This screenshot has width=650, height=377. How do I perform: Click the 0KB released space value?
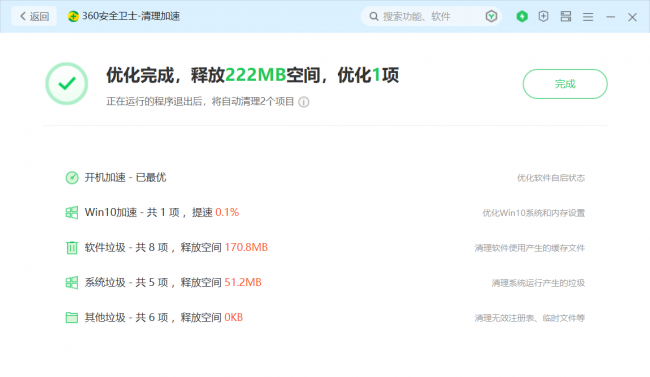(x=233, y=318)
